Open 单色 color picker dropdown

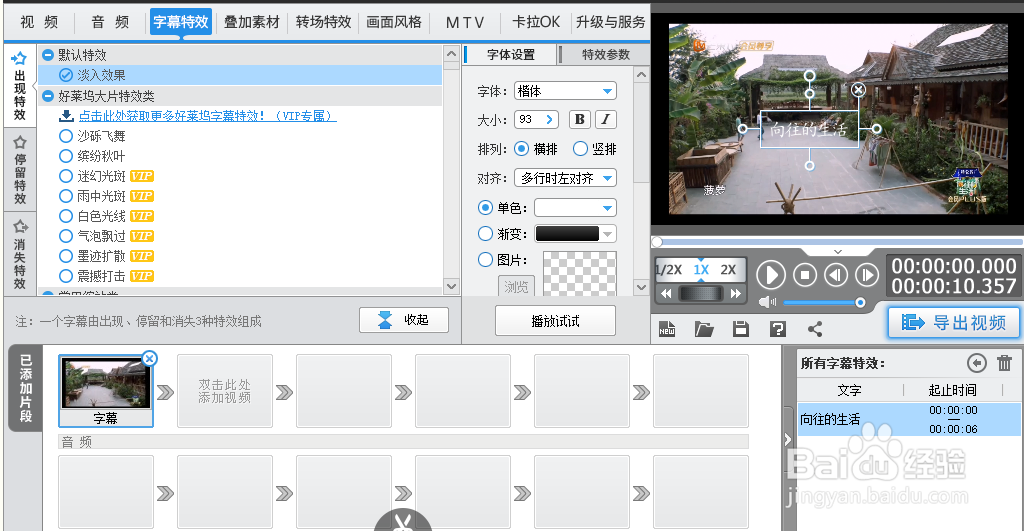575,208
